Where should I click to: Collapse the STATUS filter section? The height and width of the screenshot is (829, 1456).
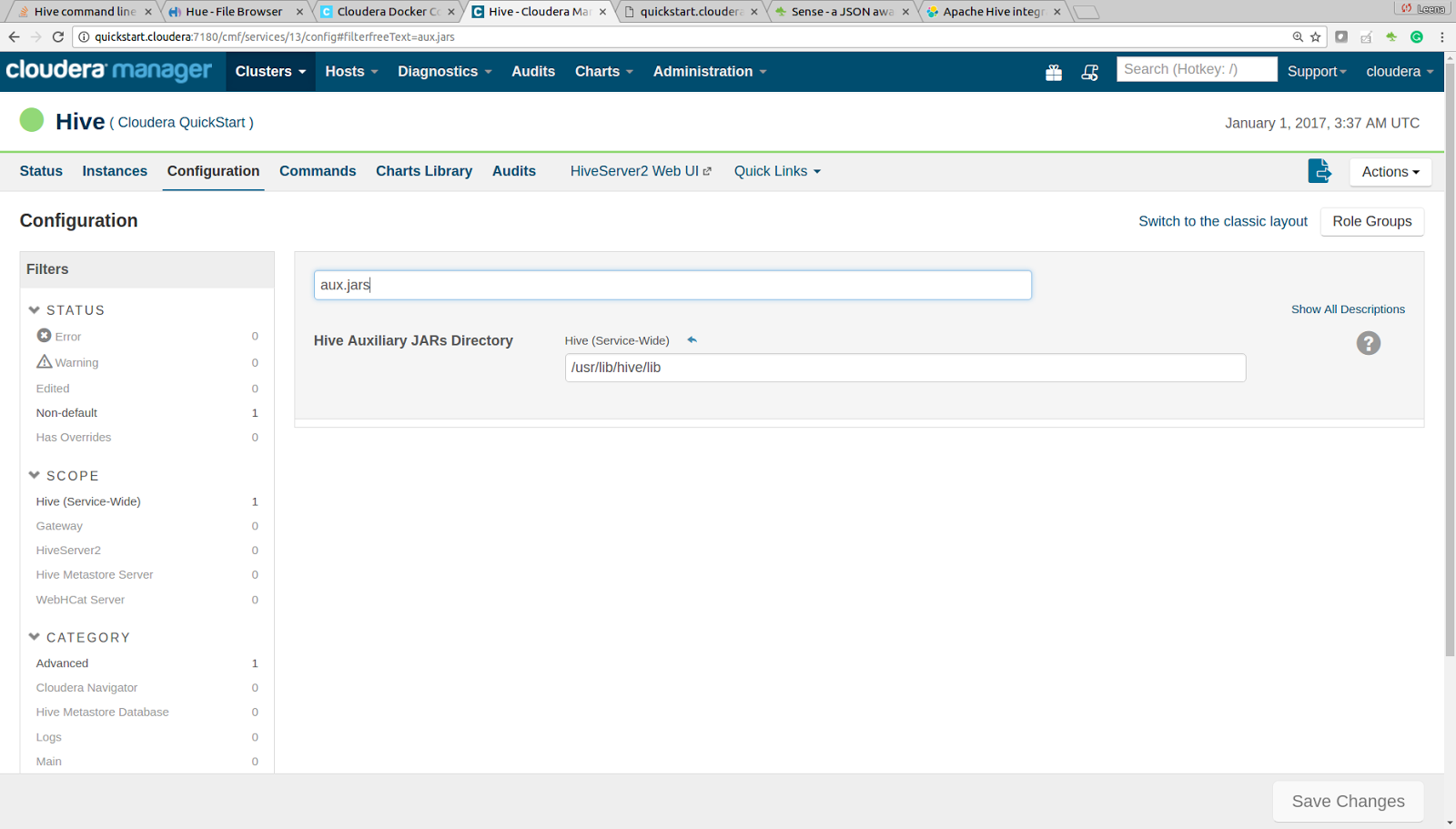coord(66,310)
